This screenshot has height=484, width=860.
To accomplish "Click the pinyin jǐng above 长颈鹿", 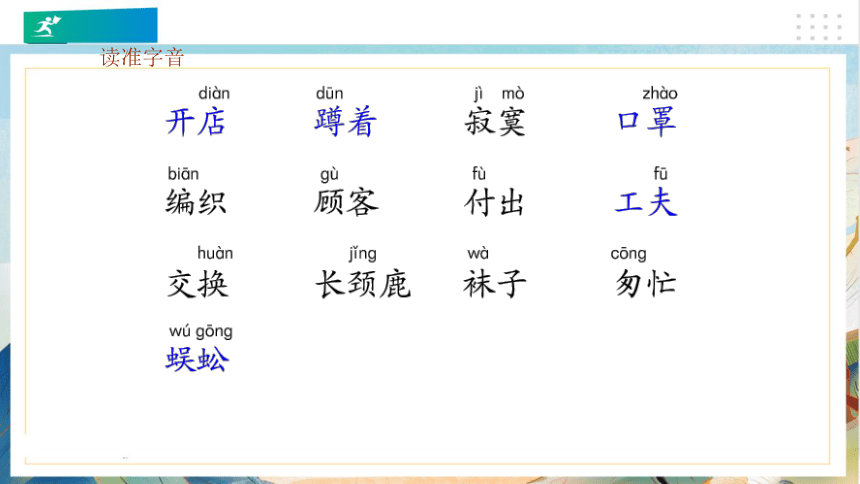I will pos(363,255).
